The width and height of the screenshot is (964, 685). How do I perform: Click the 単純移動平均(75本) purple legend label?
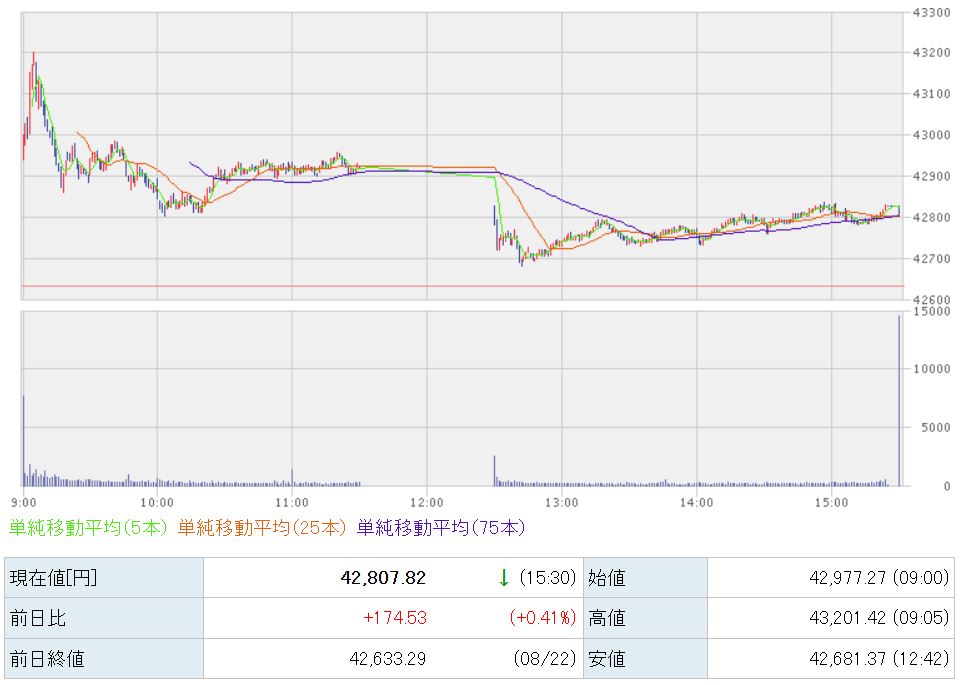pyautogui.click(x=441, y=528)
